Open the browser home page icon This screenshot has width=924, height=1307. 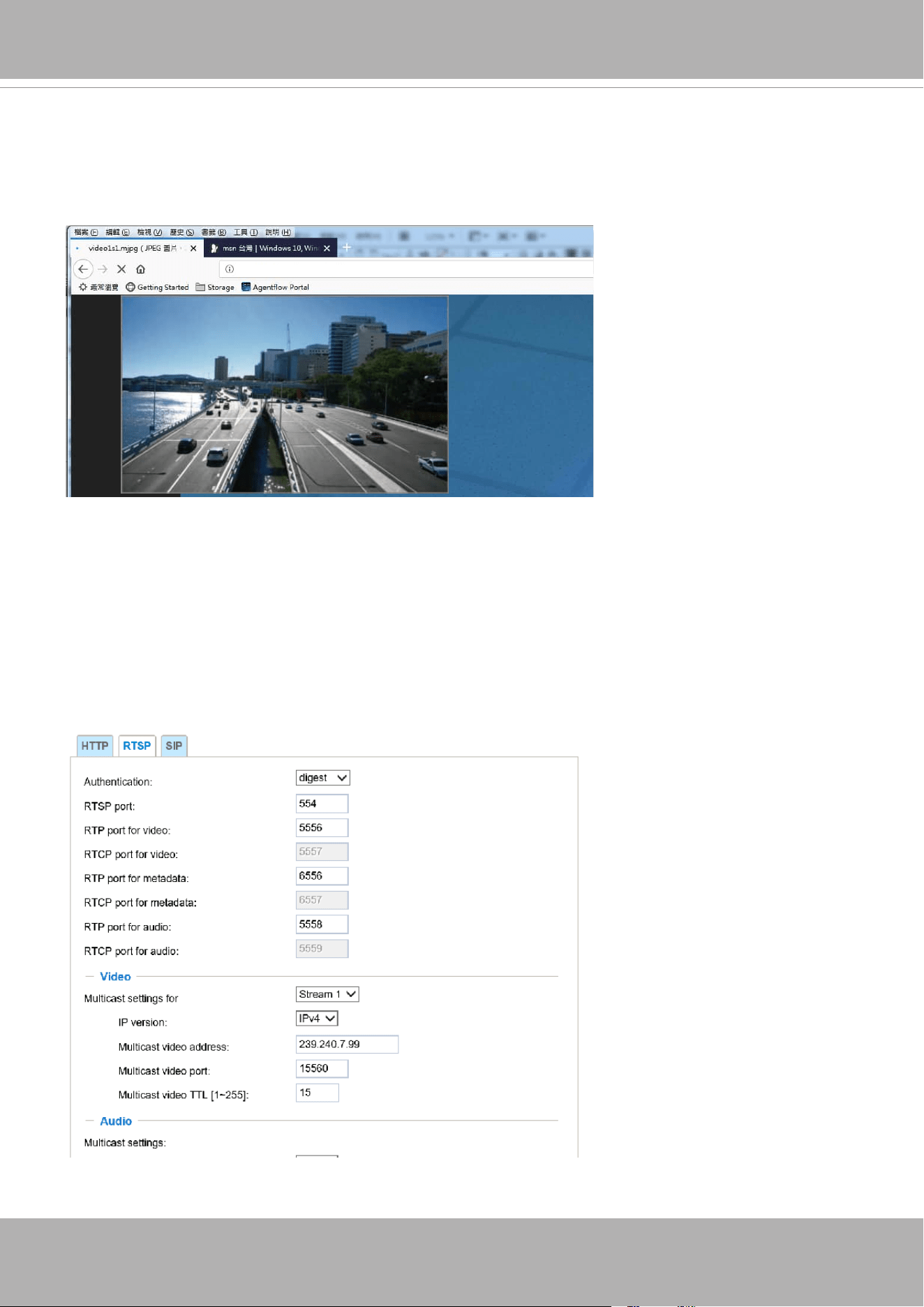click(x=140, y=269)
